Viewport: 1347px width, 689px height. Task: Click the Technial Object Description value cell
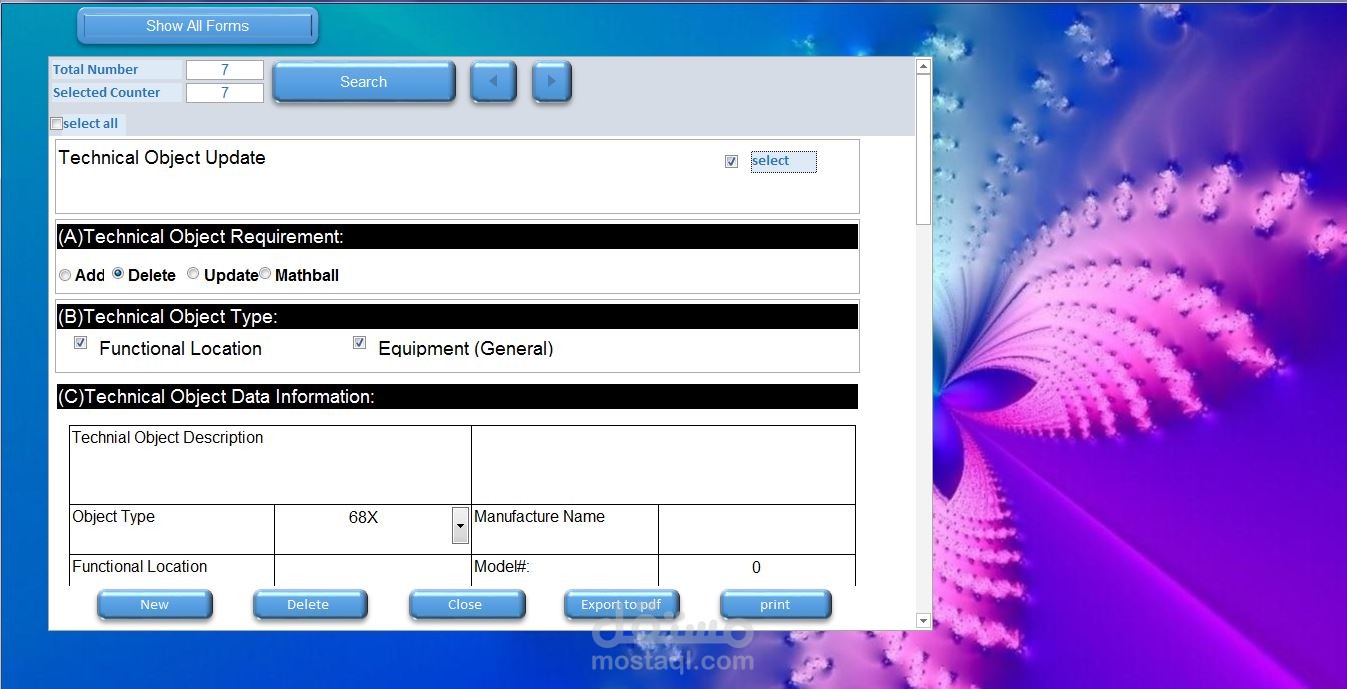(663, 465)
